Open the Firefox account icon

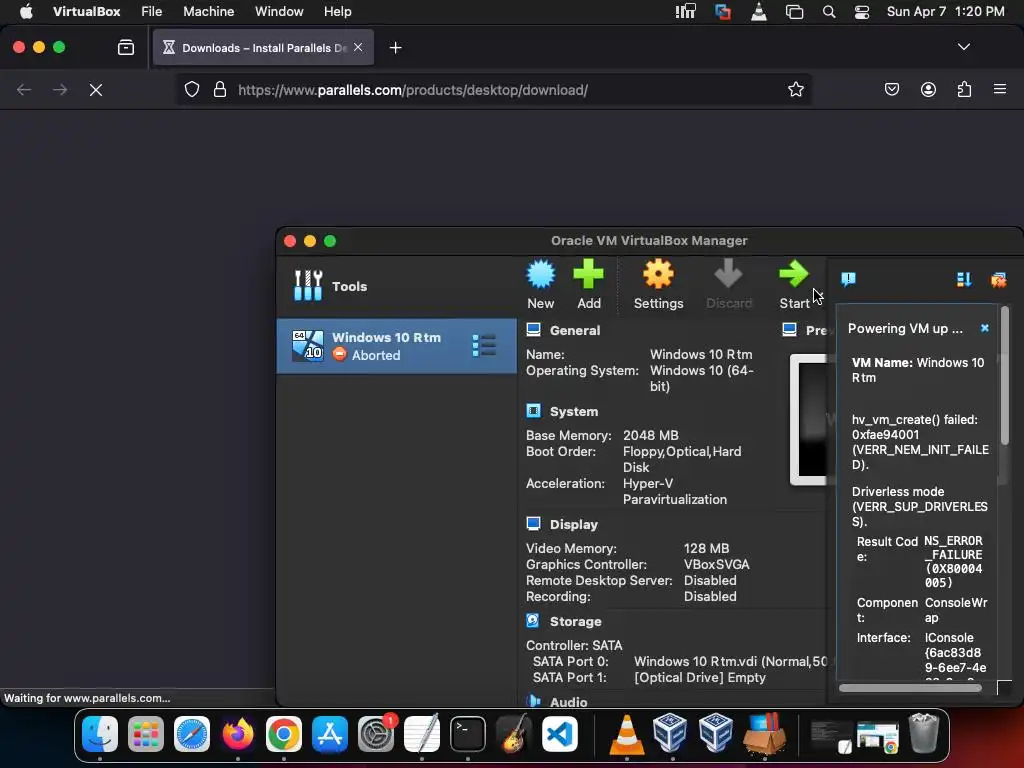tap(928, 89)
